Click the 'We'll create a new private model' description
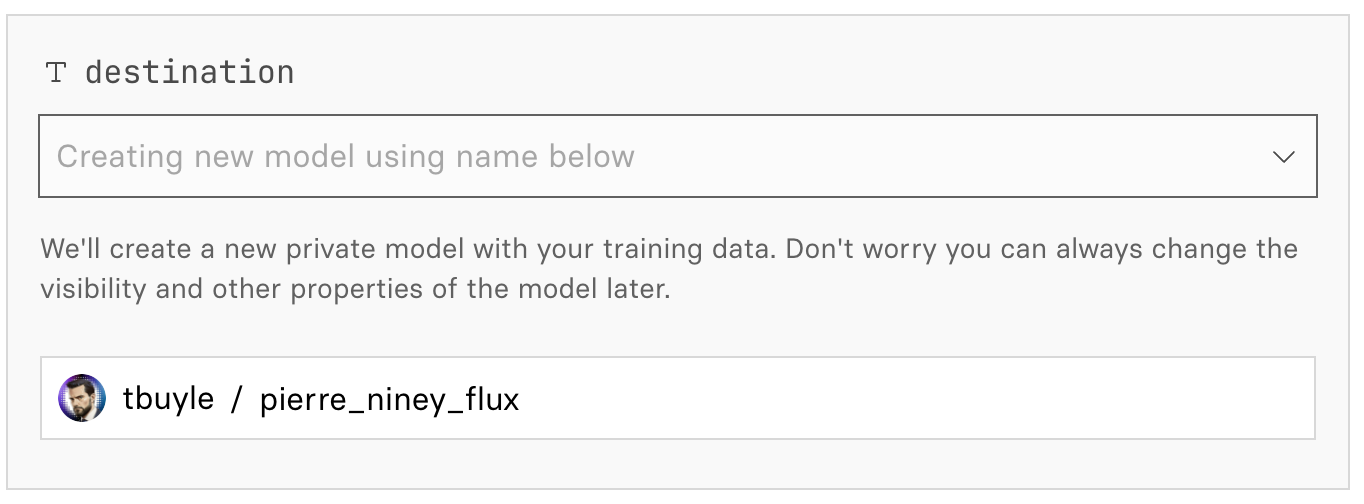 pos(300,249)
